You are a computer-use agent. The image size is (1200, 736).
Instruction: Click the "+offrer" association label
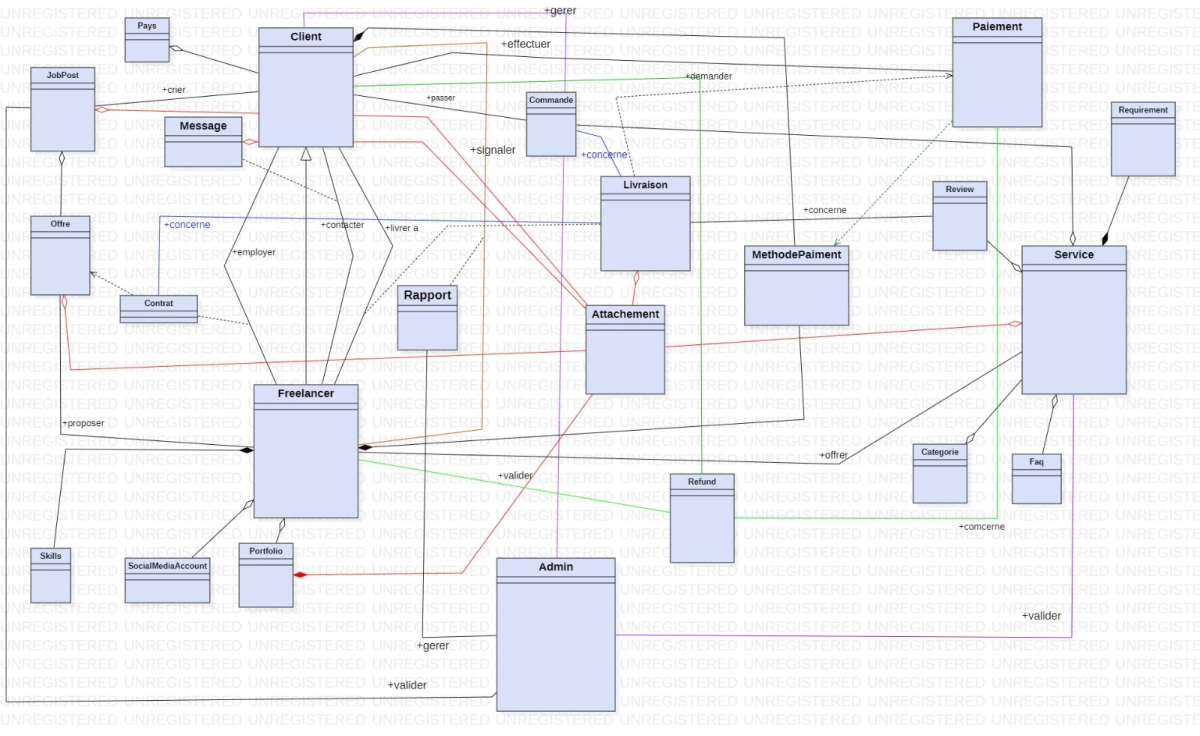pos(834,455)
